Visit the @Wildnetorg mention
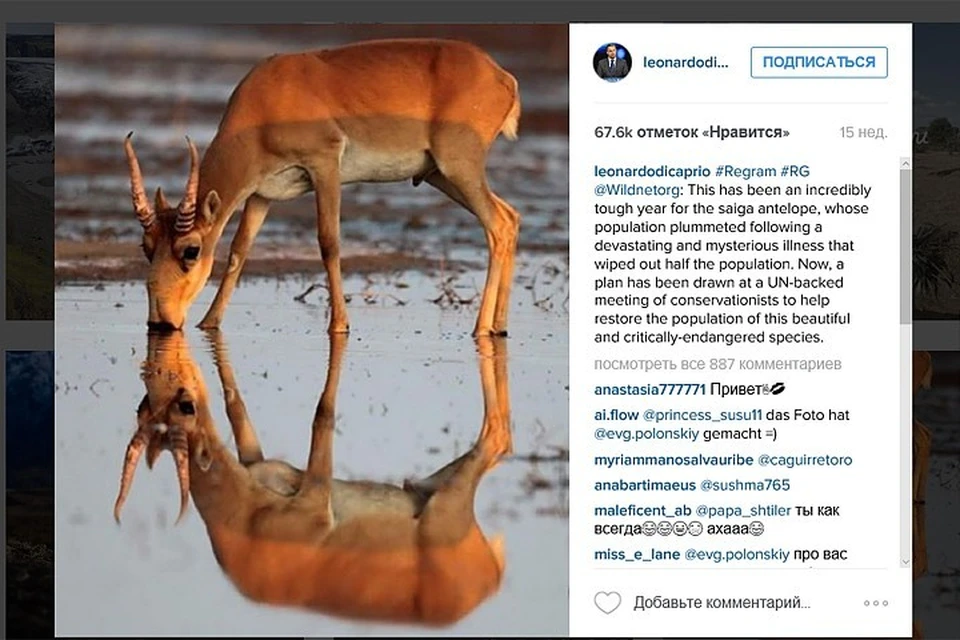 tap(634, 190)
